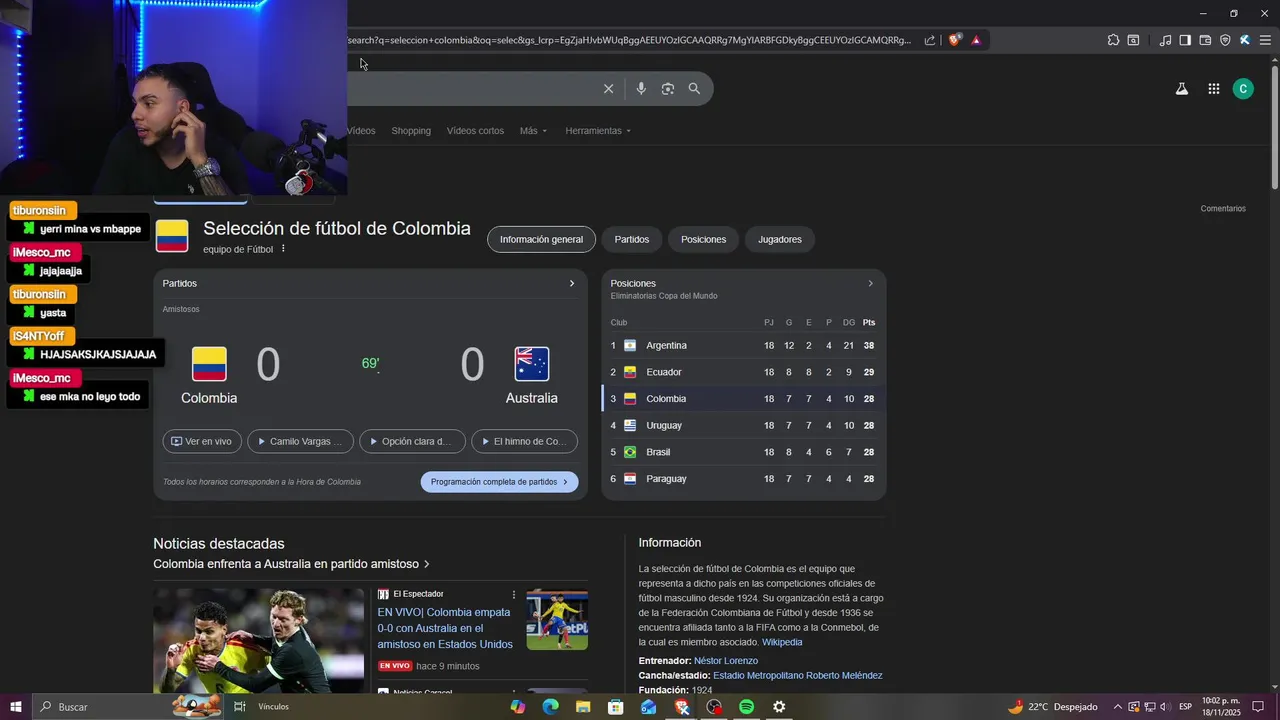Select the Paraguay row in standings
This screenshot has height=720, width=1280.
743,479
